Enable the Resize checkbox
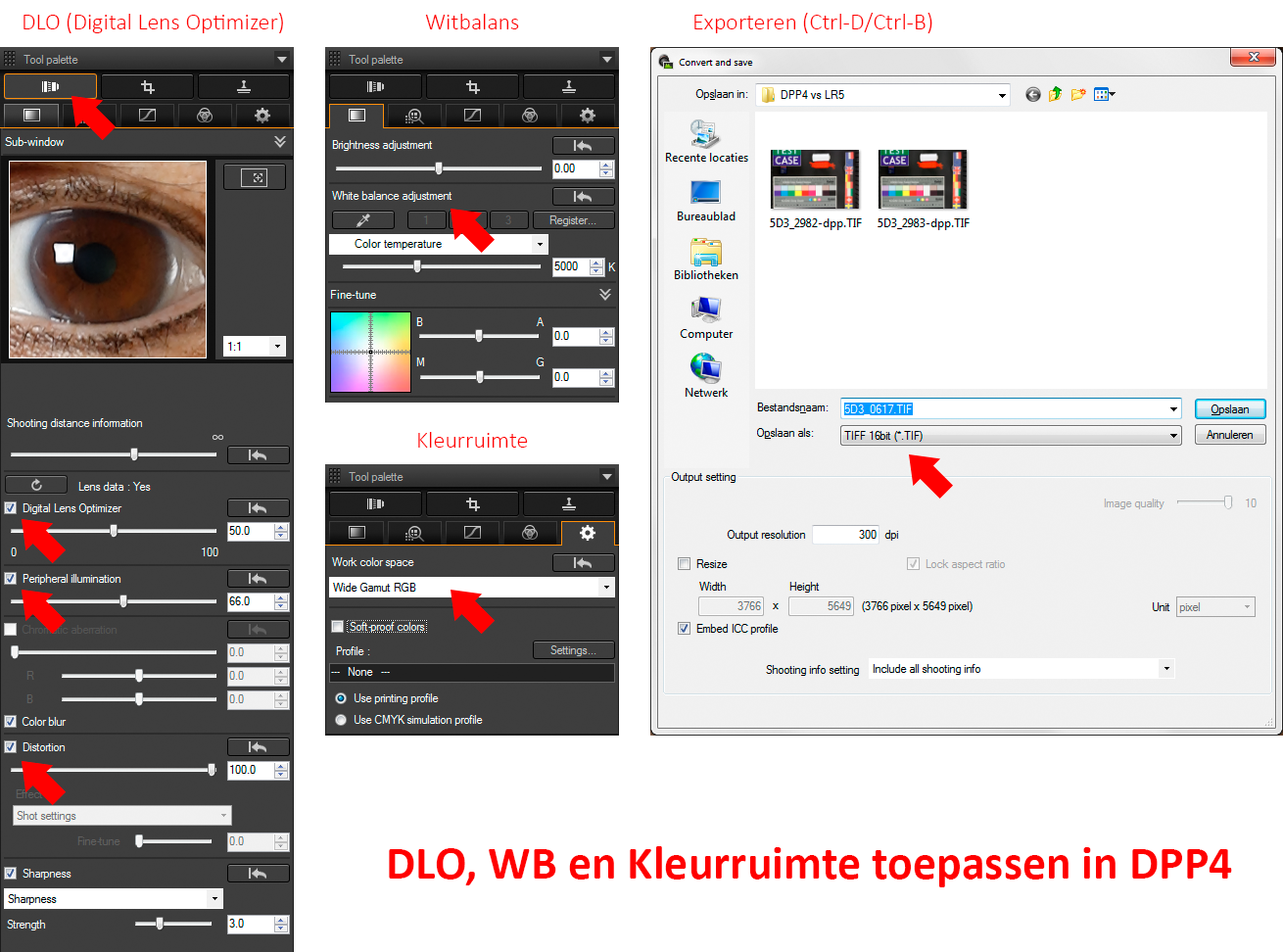1283x952 pixels. (x=685, y=564)
